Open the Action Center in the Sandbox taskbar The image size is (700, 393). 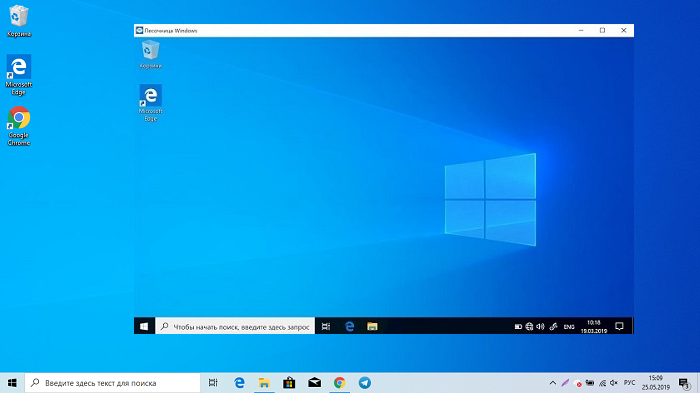point(619,326)
